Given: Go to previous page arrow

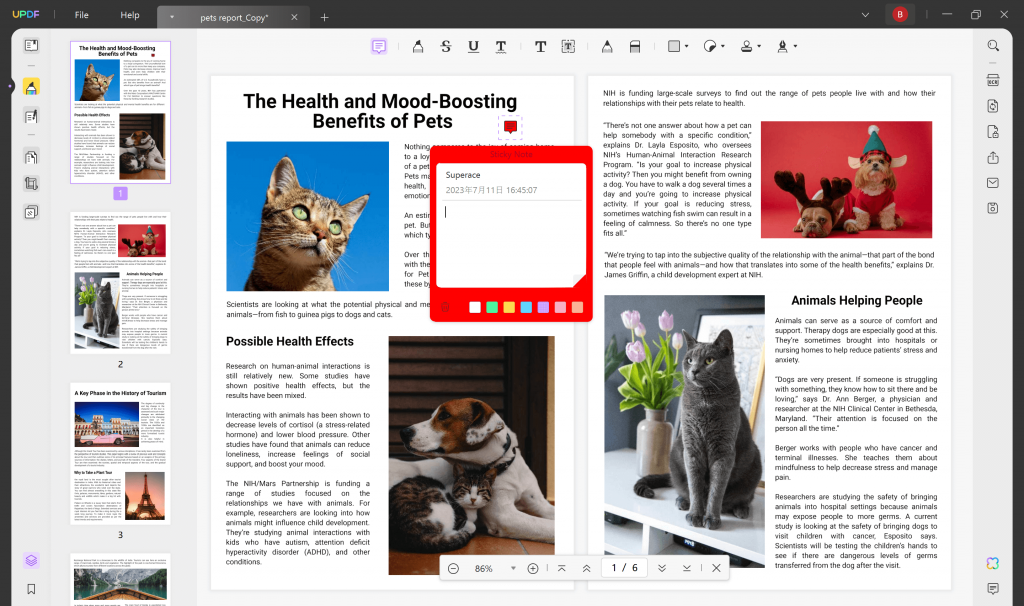Looking at the screenshot, I should click(586, 568).
